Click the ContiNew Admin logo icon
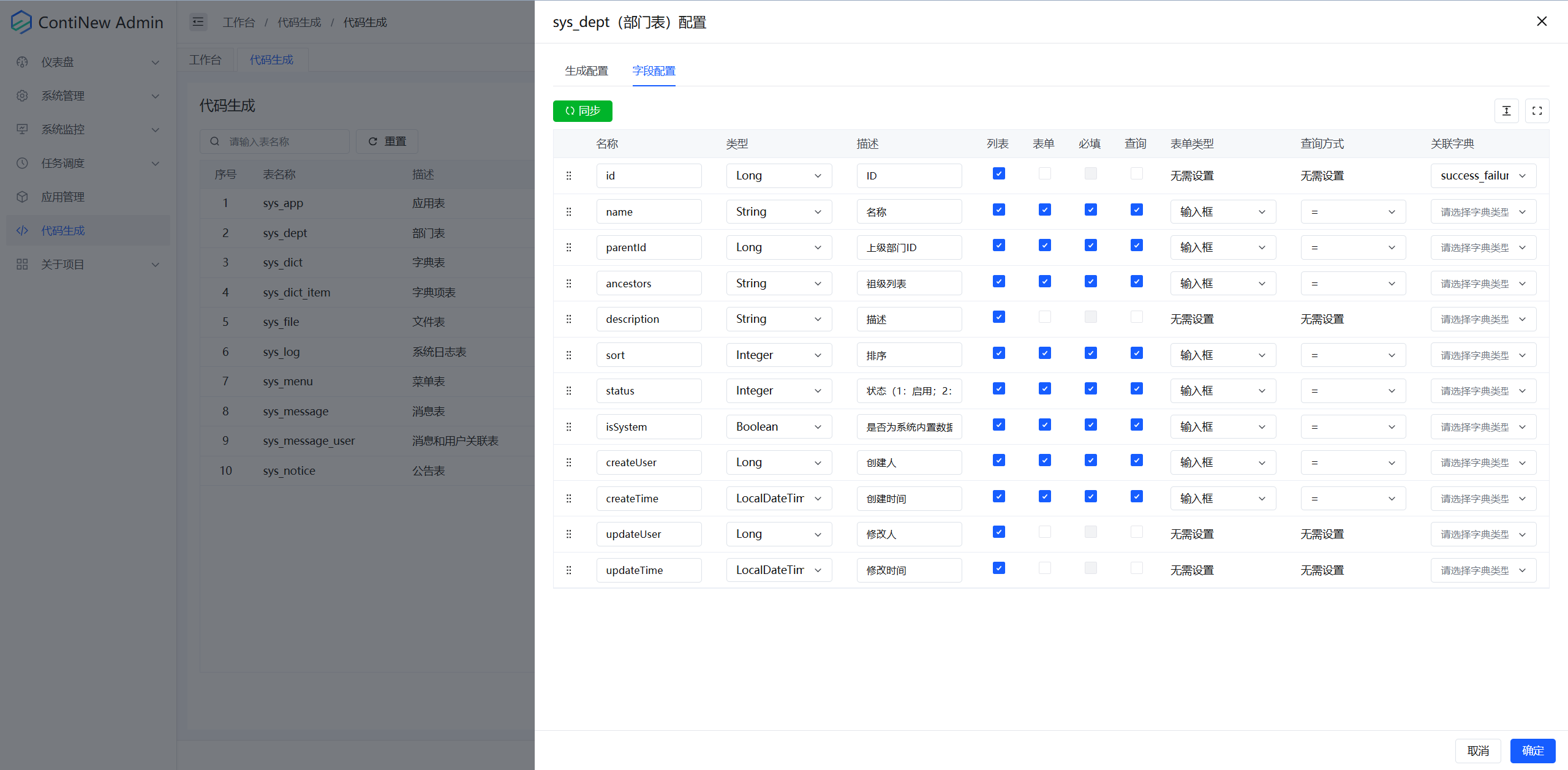Viewport: 1568px width, 770px height. point(21,22)
